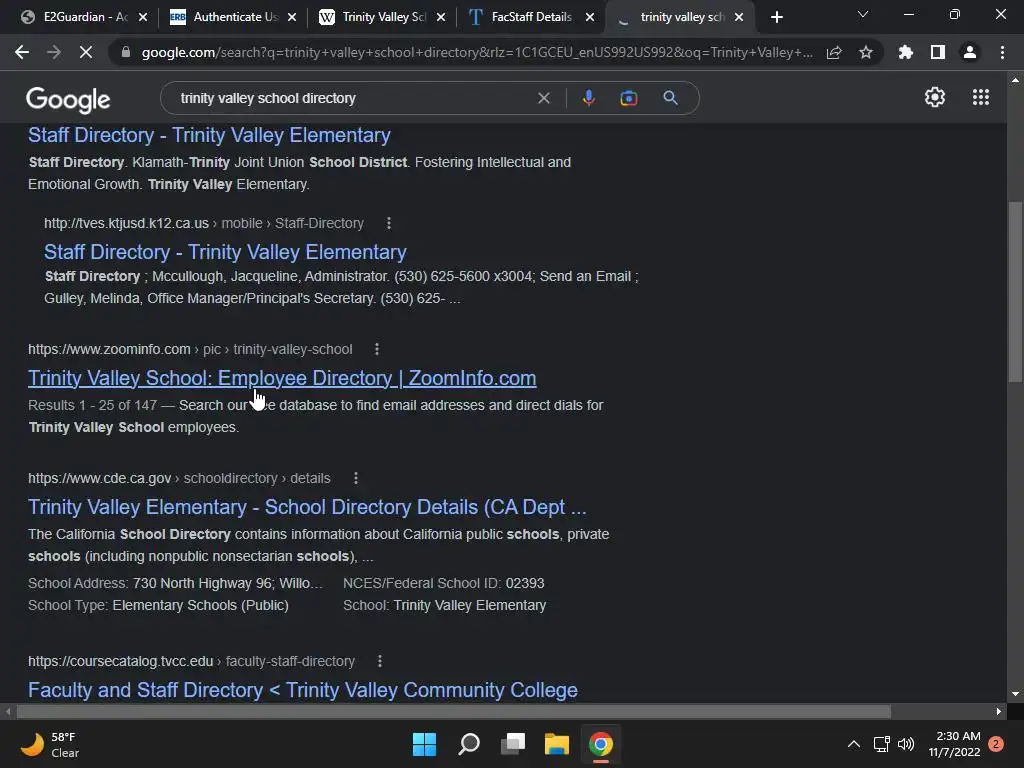Image resolution: width=1024 pixels, height=768 pixels.
Task: Open the Chrome three-dot menu
Action: 1002,52
